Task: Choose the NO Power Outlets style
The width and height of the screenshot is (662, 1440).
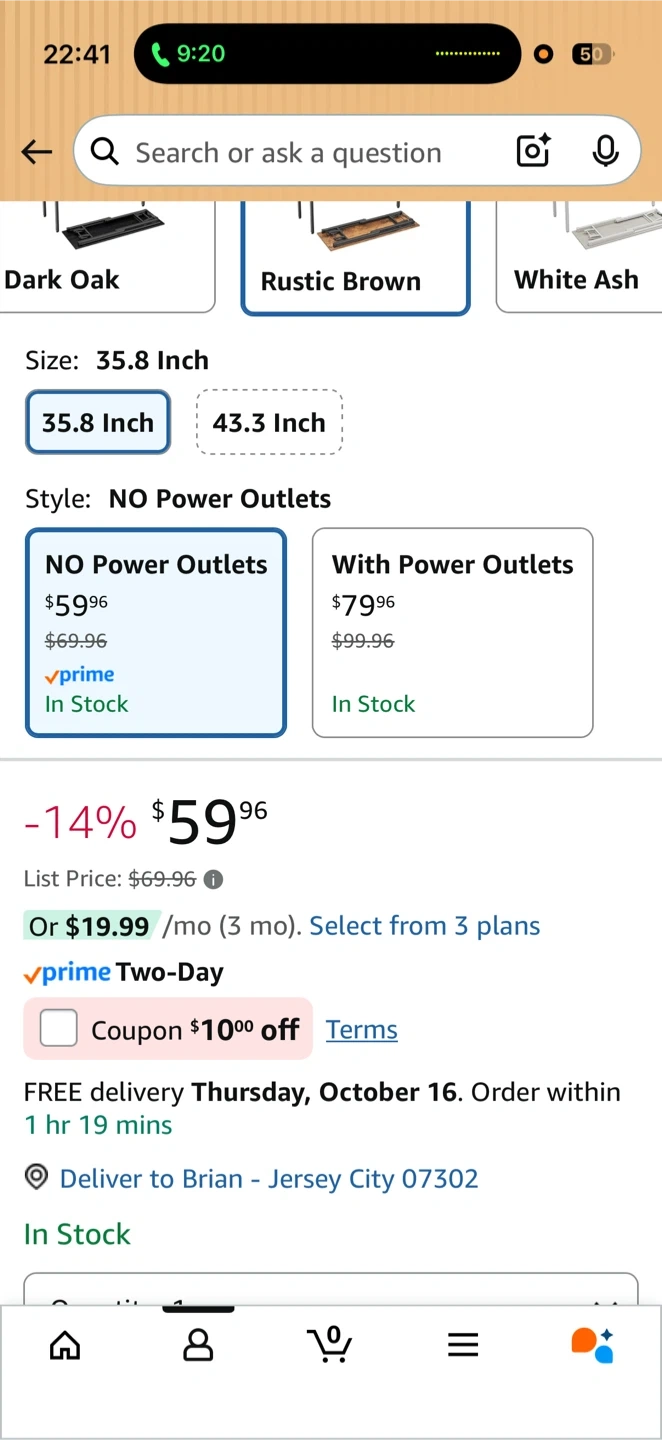Action: [x=156, y=632]
